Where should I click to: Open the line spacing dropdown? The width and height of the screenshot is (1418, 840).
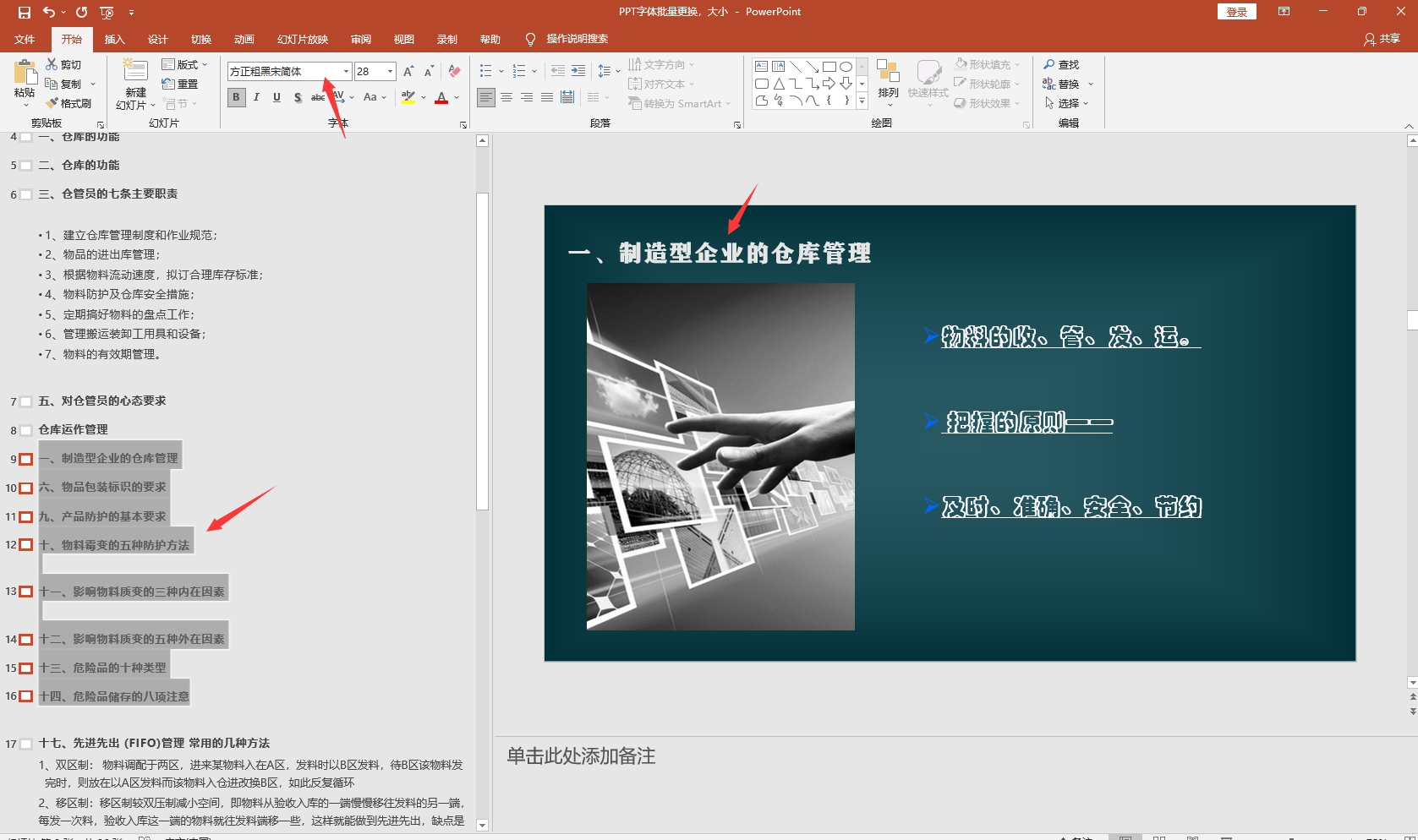pyautogui.click(x=609, y=72)
